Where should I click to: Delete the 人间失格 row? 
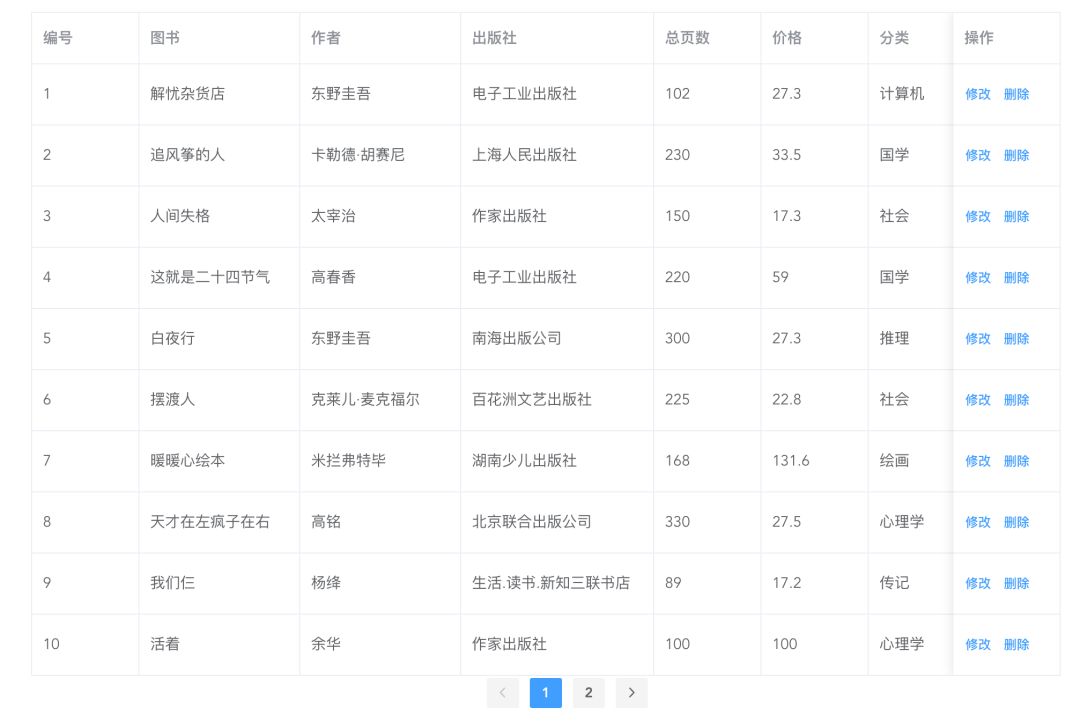coord(1016,216)
